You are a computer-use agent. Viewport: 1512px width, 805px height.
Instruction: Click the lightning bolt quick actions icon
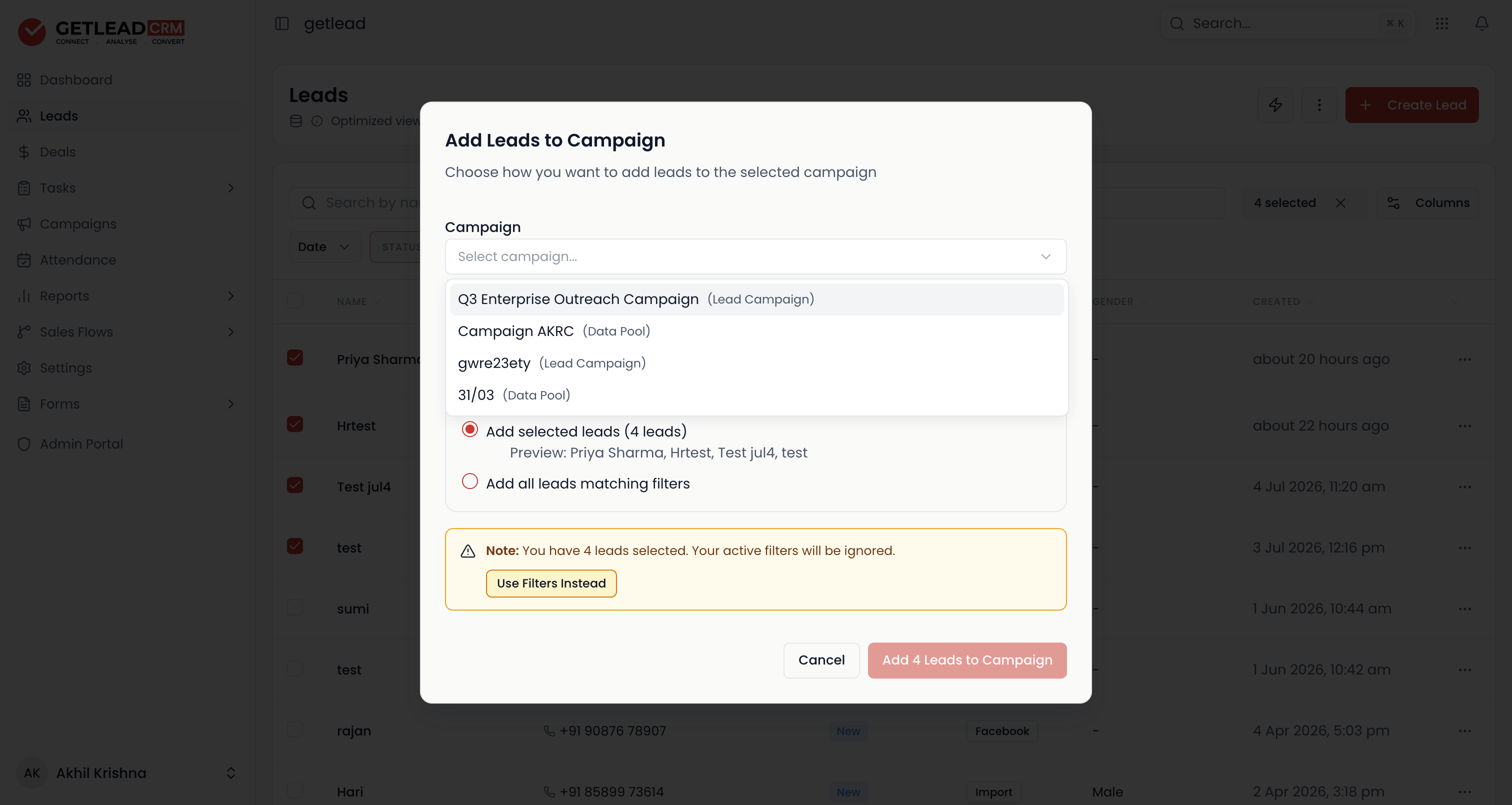click(x=1275, y=105)
